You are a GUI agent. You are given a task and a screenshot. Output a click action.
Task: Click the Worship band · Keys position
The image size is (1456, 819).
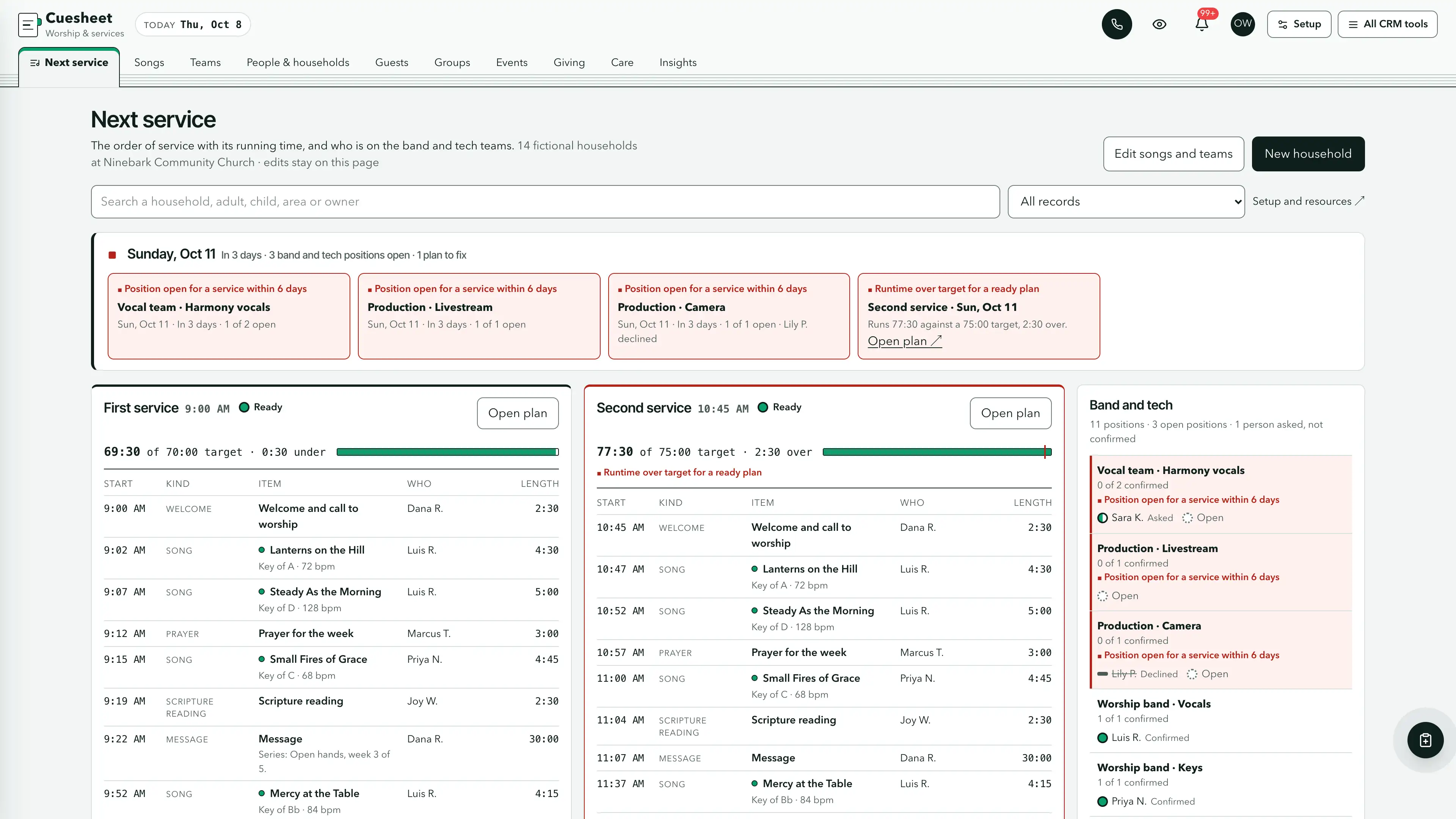pos(1220,784)
